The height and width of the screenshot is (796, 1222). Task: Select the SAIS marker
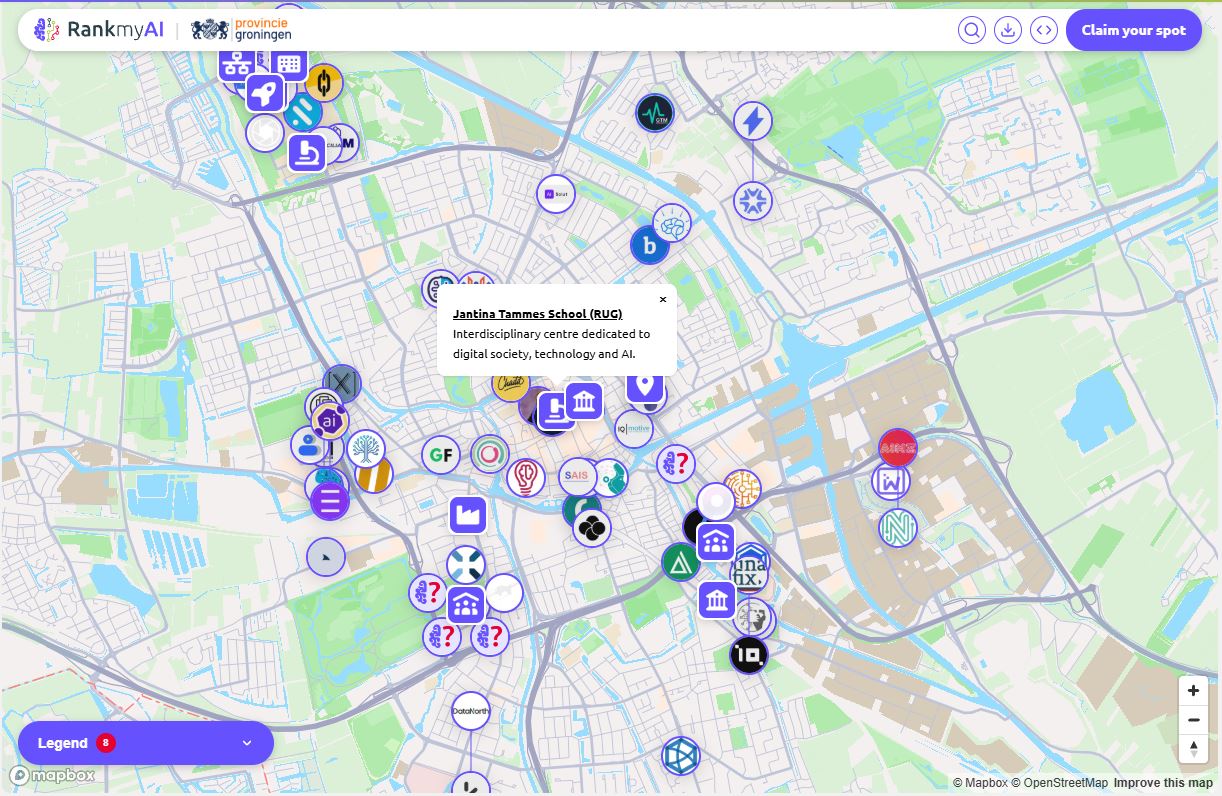tap(577, 476)
